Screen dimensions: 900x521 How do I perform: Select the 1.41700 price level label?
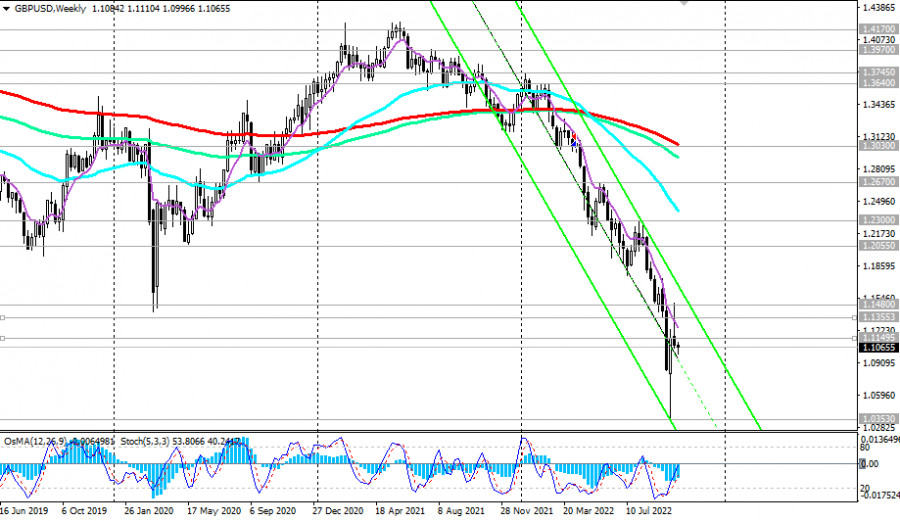coord(878,29)
